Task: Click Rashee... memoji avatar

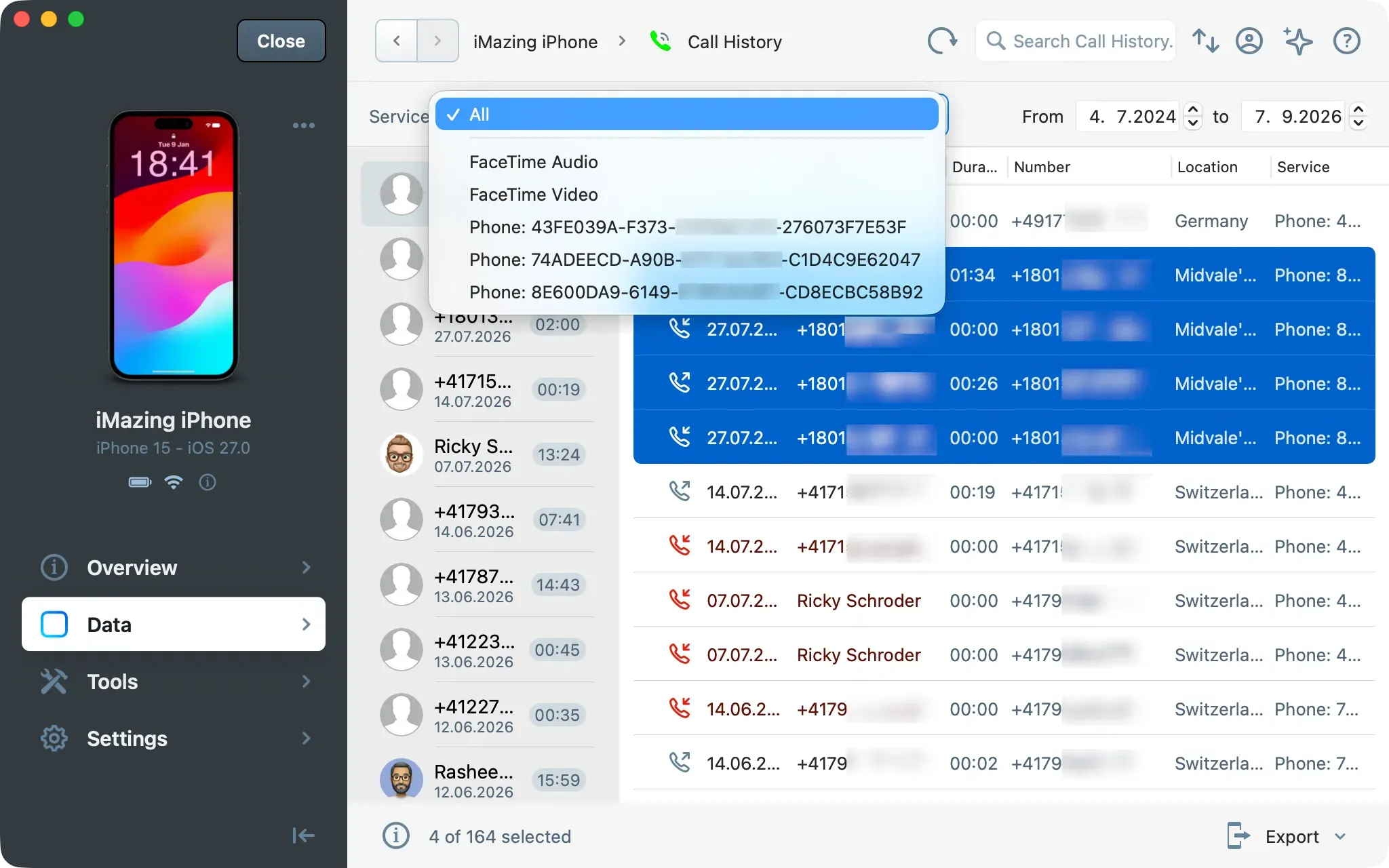Action: (401, 778)
